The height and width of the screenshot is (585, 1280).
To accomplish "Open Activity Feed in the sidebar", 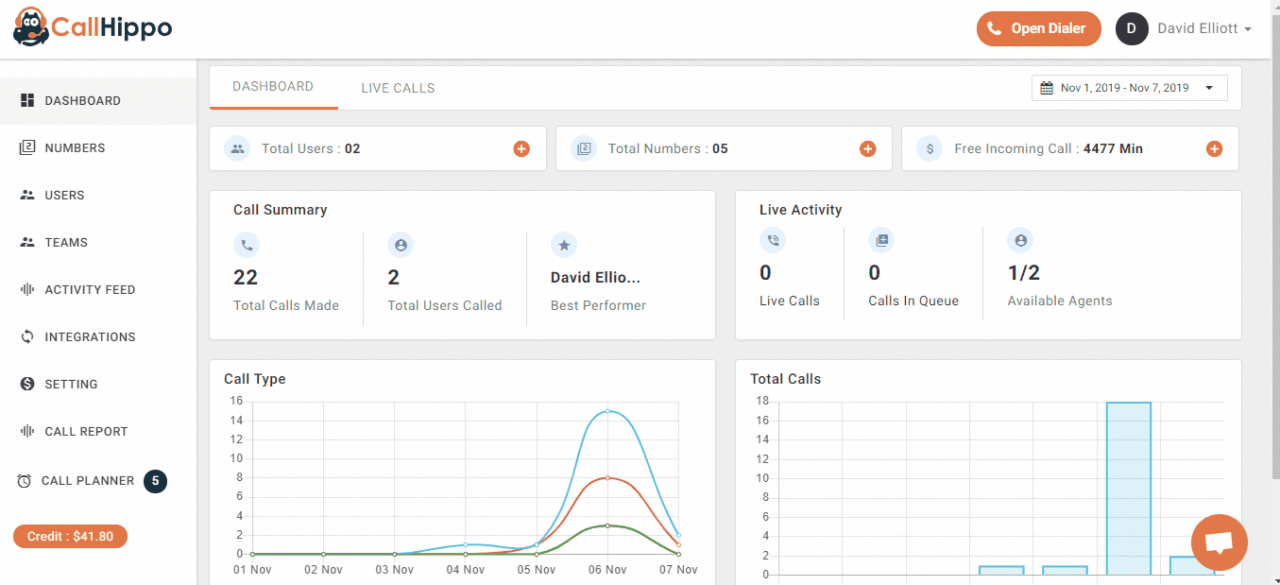I will pyautogui.click(x=98, y=290).
